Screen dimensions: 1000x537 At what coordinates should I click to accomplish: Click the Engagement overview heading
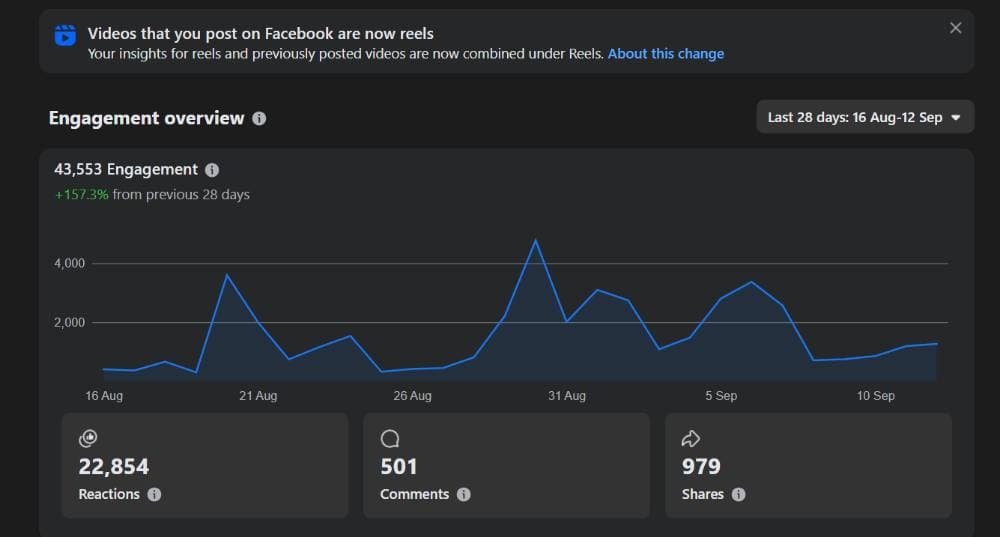point(147,118)
